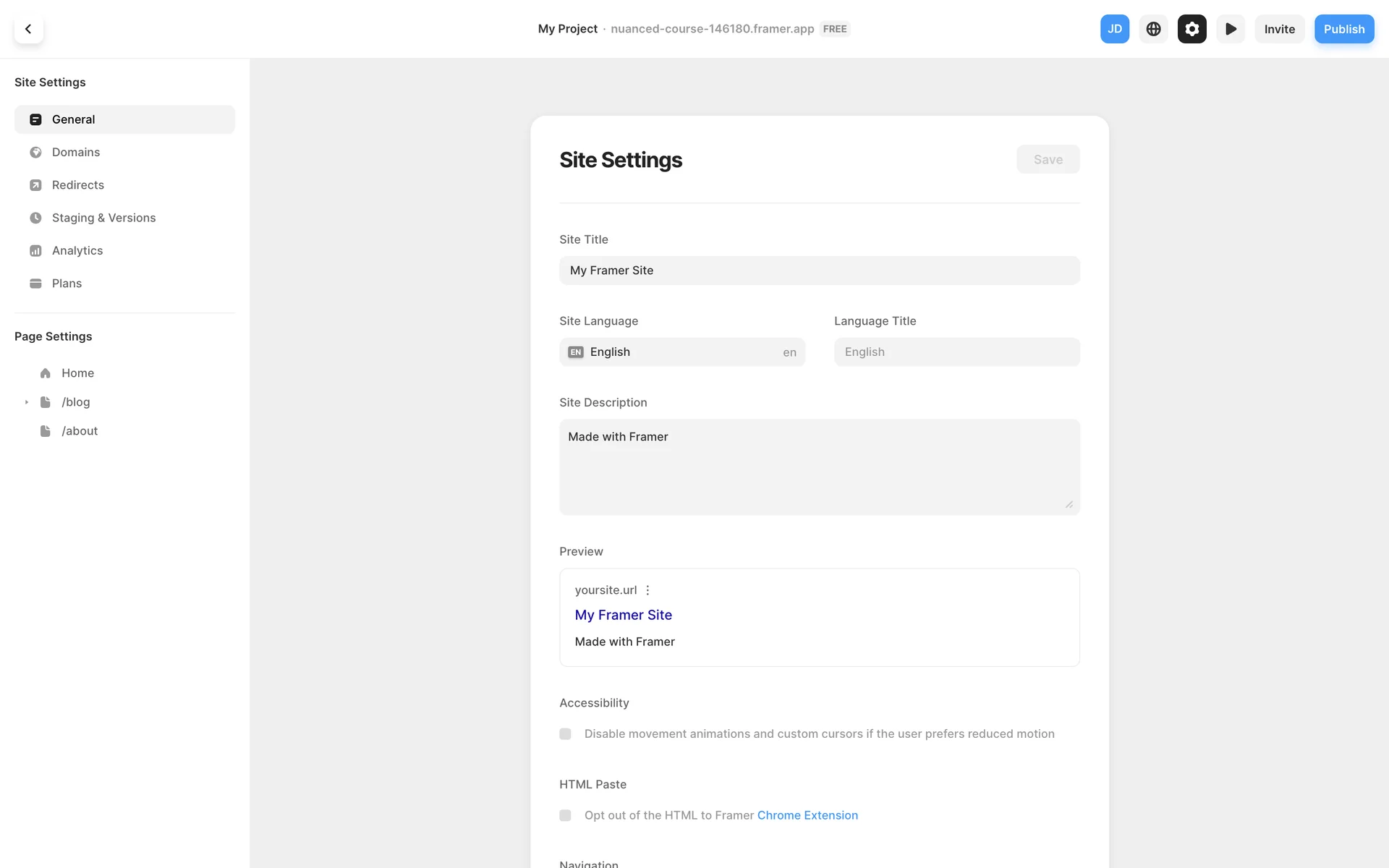This screenshot has height=868, width=1389.
Task: Click the Site Title input field
Action: (819, 271)
